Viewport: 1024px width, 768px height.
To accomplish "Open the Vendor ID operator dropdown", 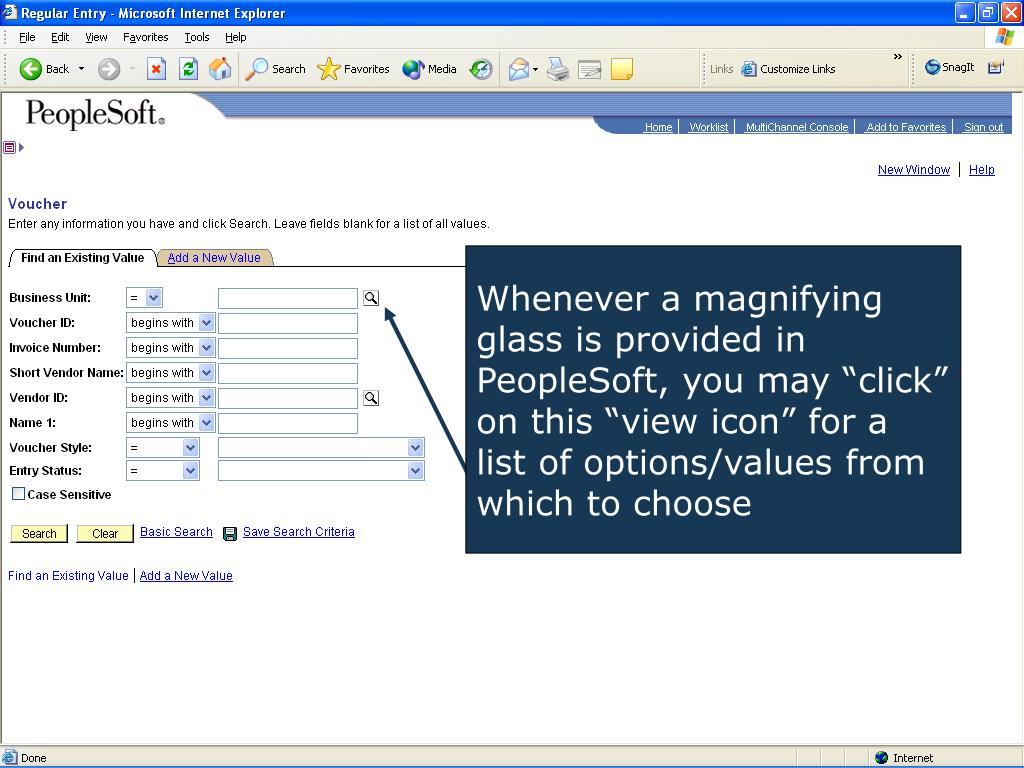I will pos(170,397).
